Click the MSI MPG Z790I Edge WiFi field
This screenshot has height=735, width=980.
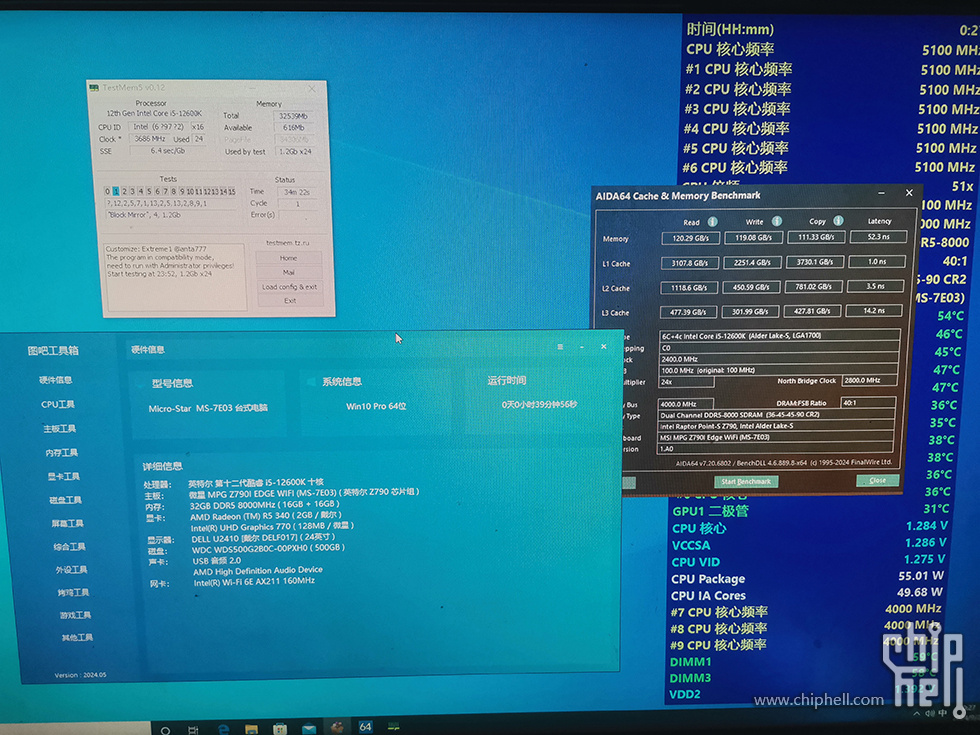click(x=776, y=438)
